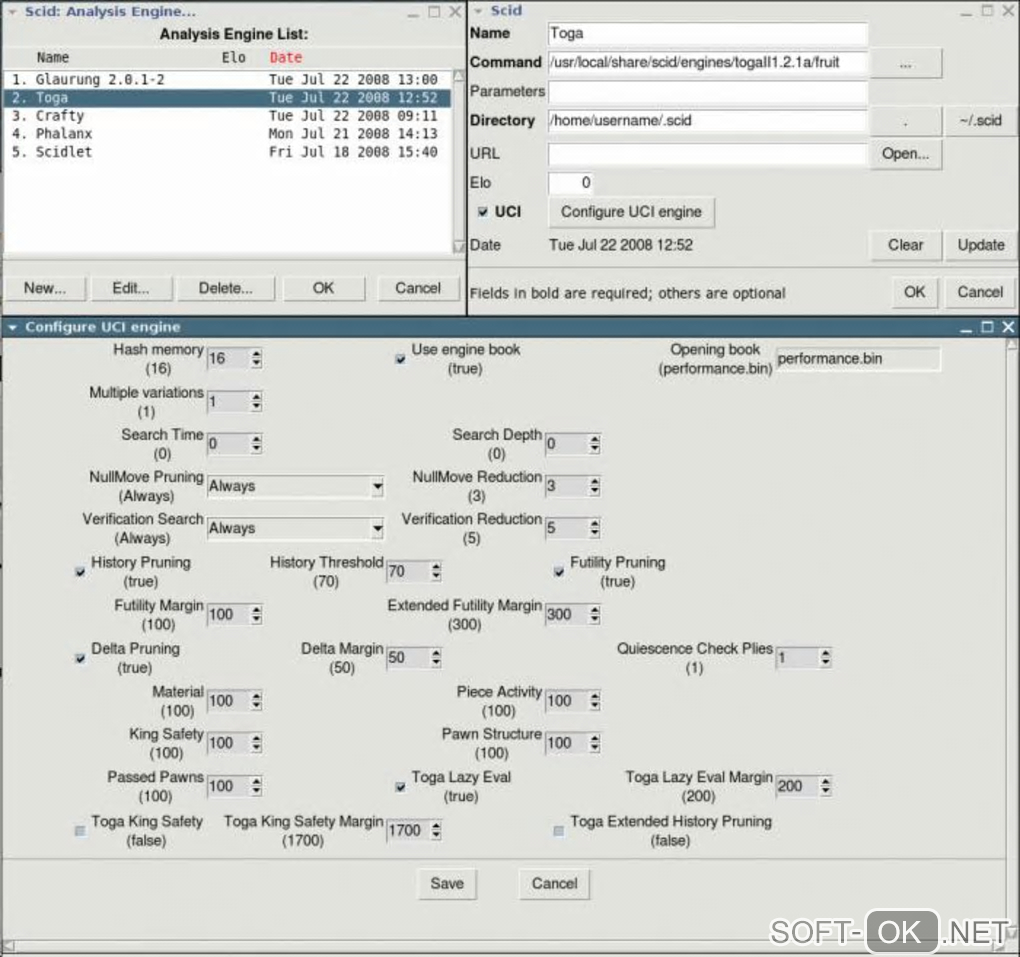Toggle Toga Lazy Eval checkbox
The height and width of the screenshot is (957, 1020).
pyautogui.click(x=401, y=787)
